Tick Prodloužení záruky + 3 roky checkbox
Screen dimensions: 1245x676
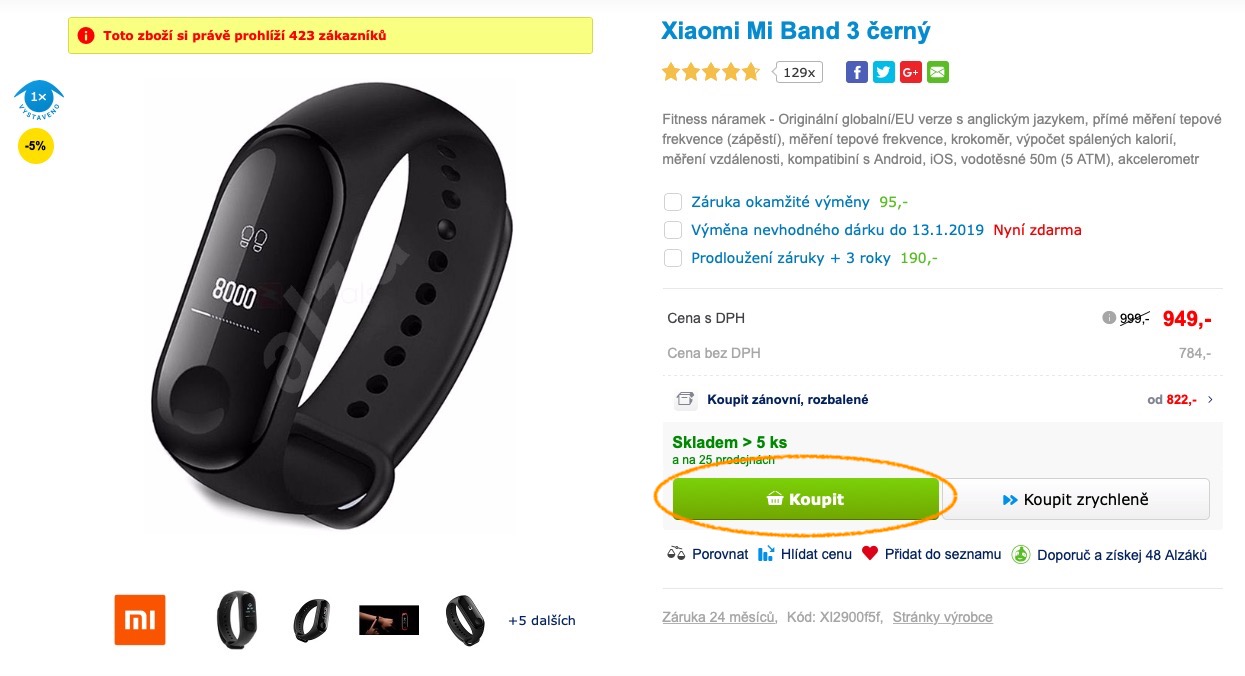tap(673, 258)
